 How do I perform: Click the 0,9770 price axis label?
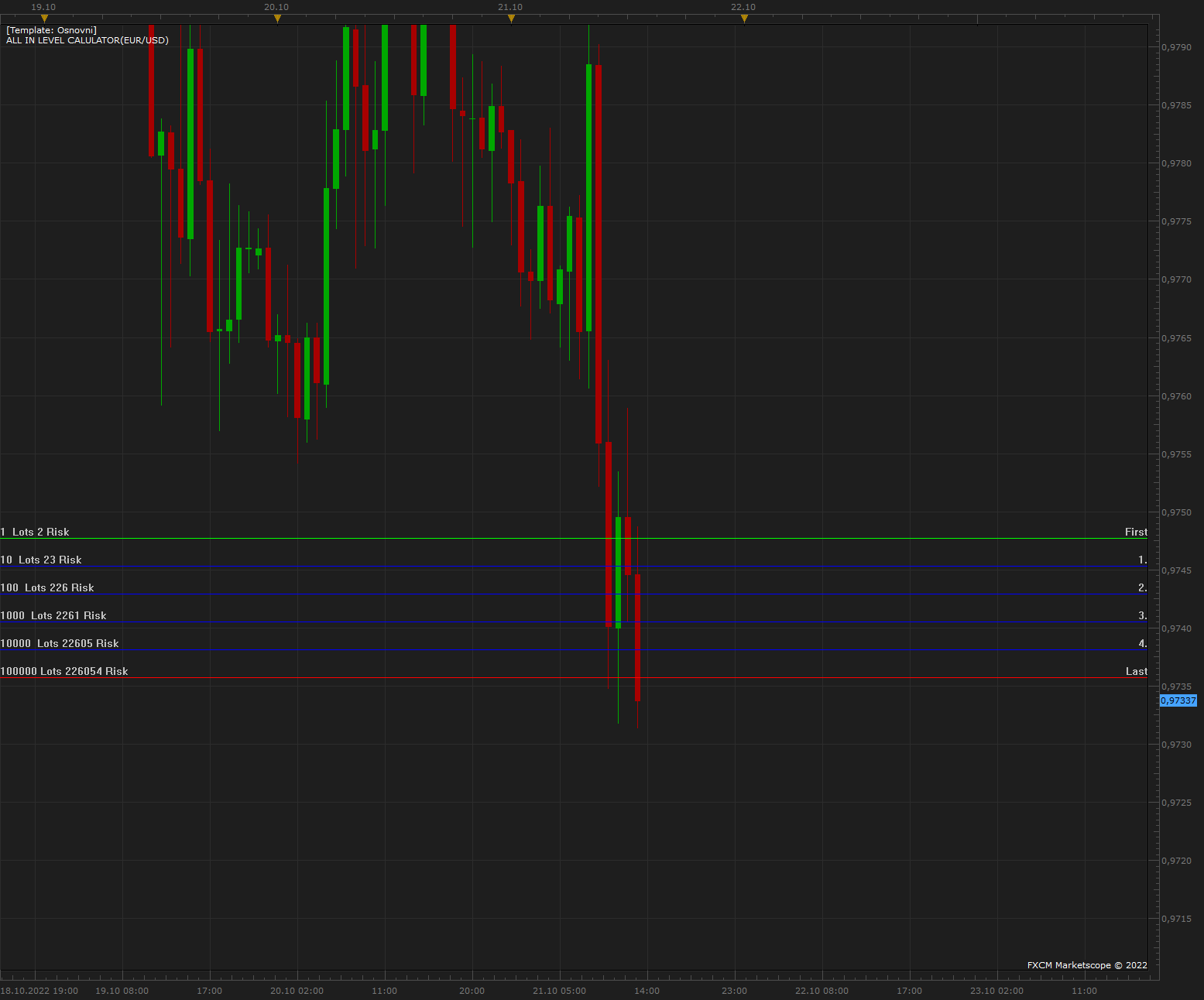coord(1177,279)
